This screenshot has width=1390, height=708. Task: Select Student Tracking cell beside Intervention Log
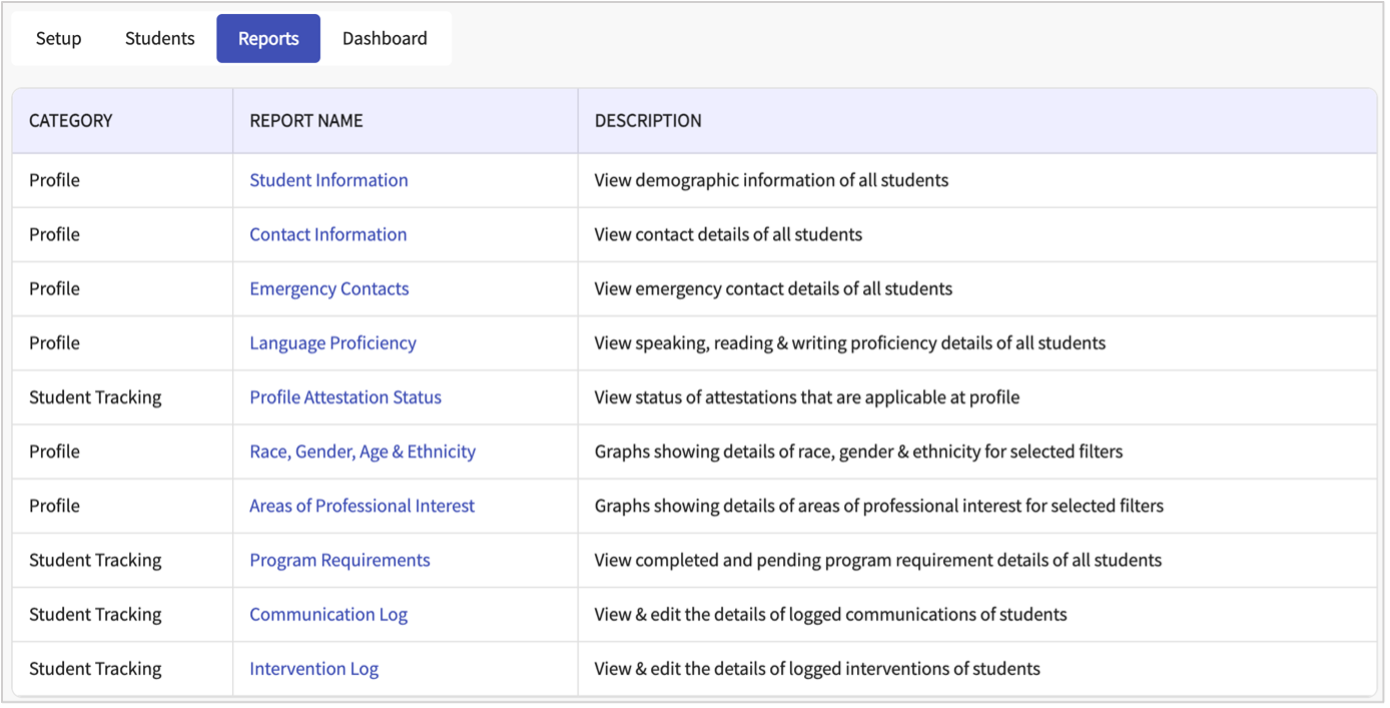(x=95, y=669)
